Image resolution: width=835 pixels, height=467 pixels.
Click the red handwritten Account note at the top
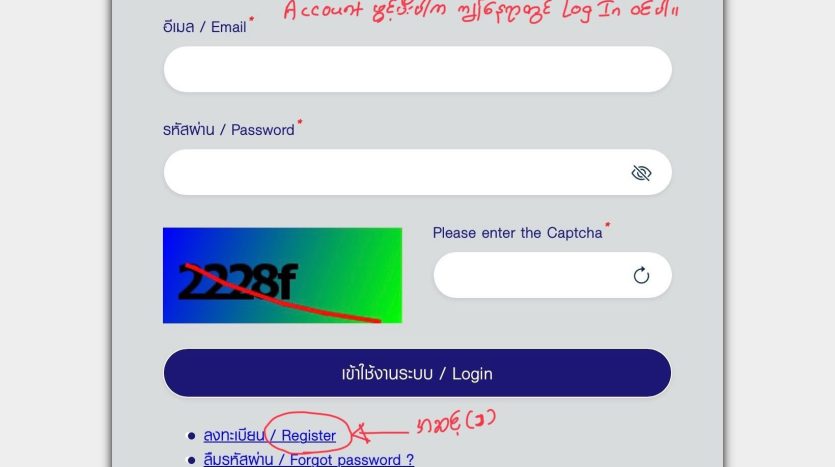point(481,11)
